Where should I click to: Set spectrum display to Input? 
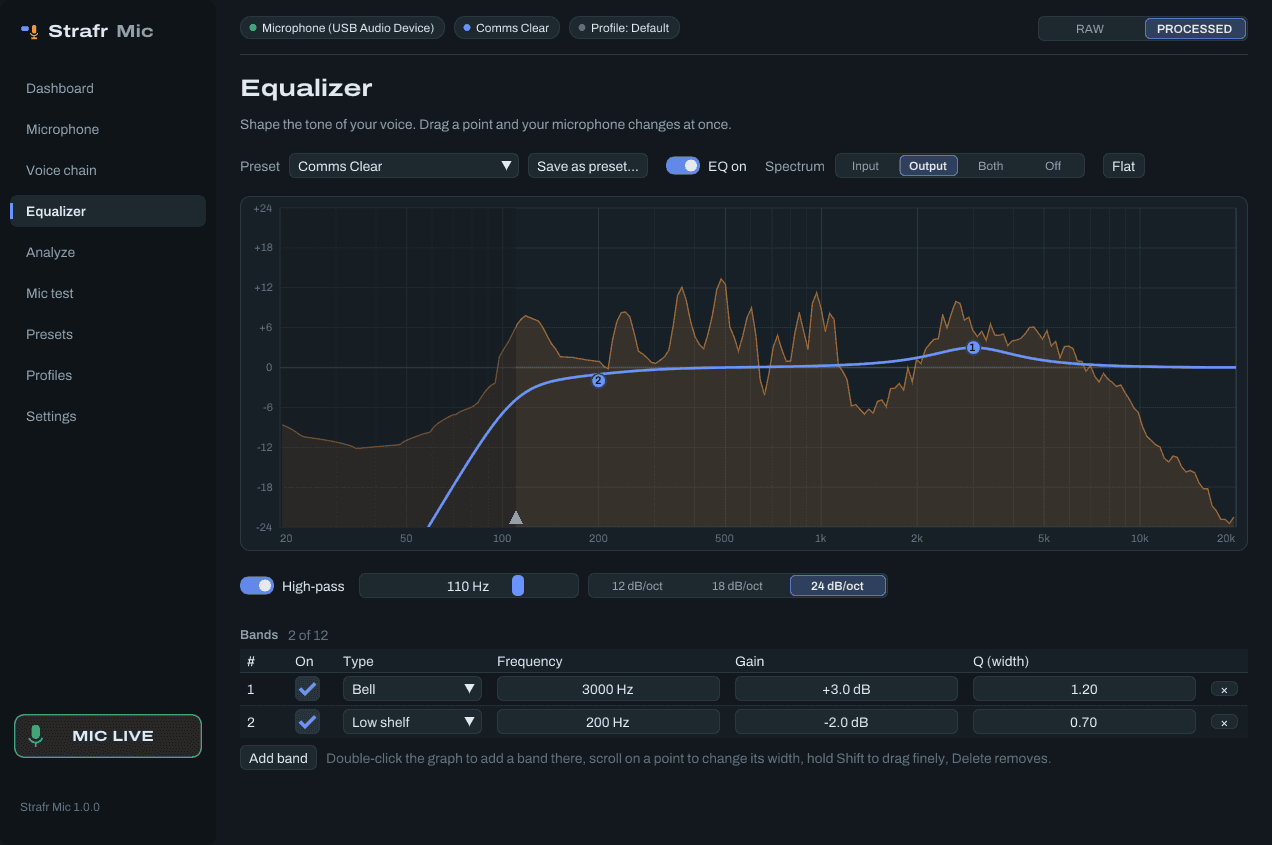[x=865, y=166]
